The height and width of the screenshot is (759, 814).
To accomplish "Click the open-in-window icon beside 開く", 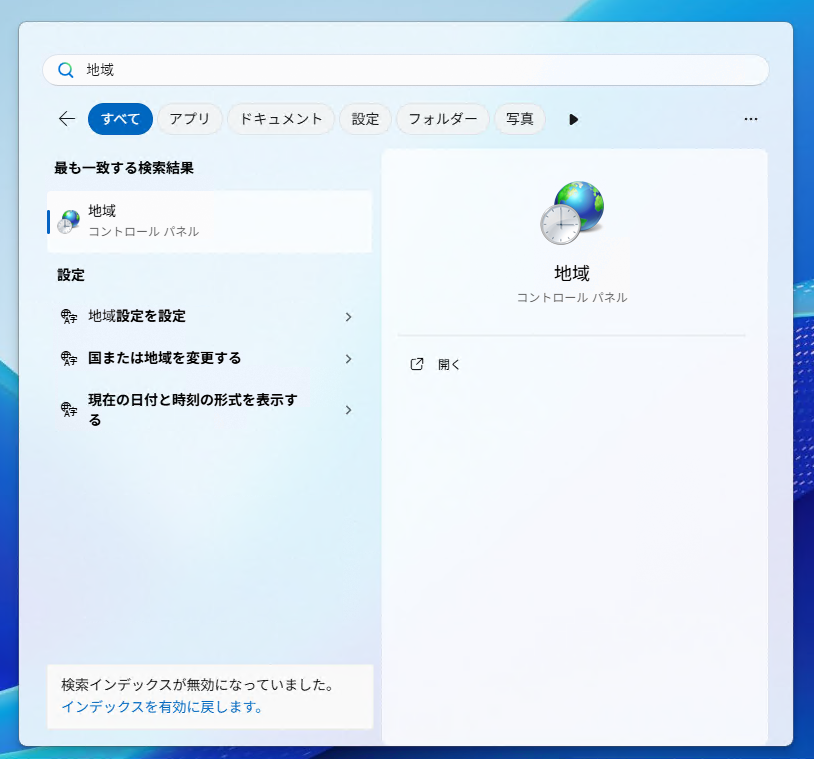I will coord(417,364).
